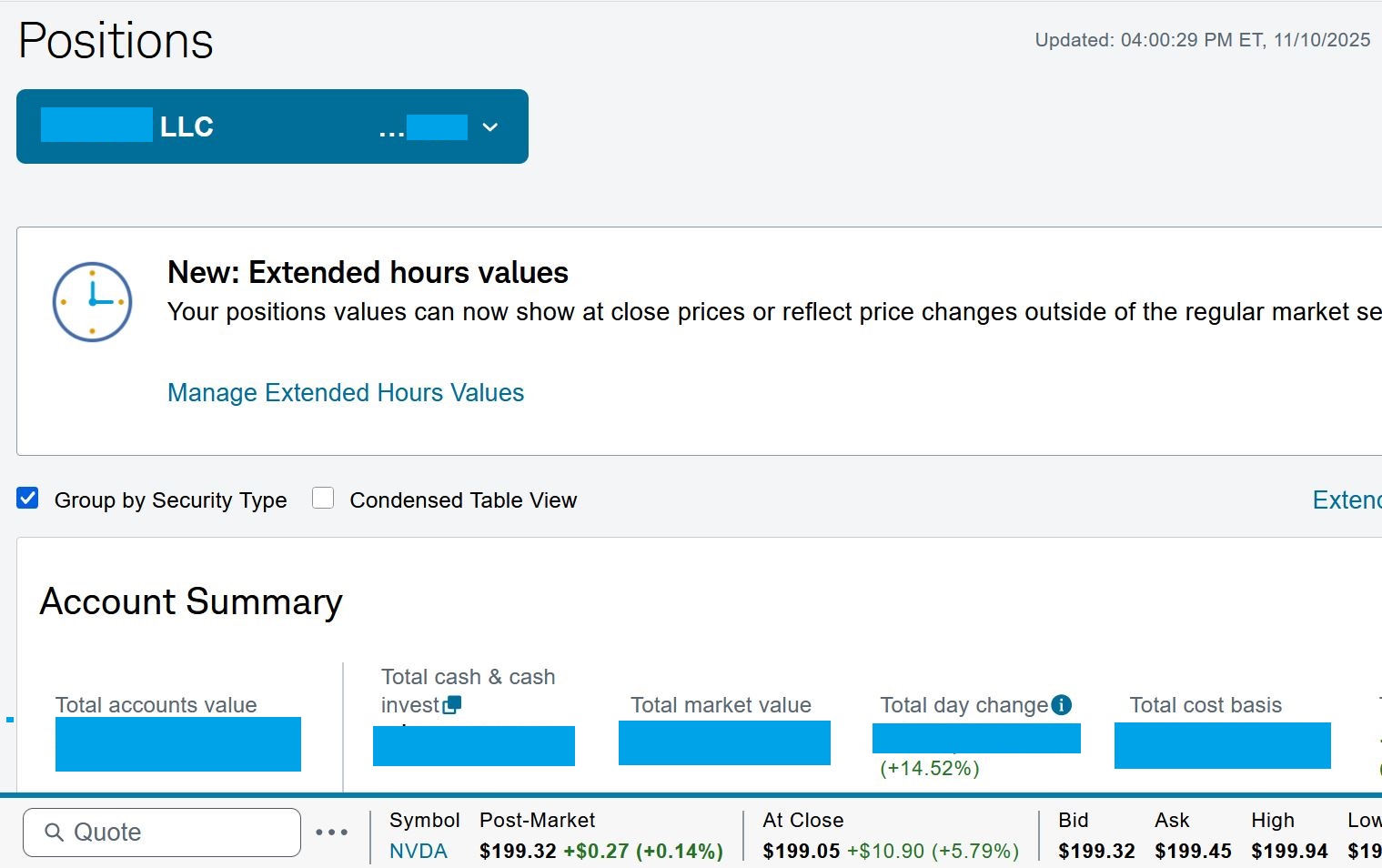Click the LLC account name
The width and height of the screenshot is (1382, 868).
coord(187,126)
